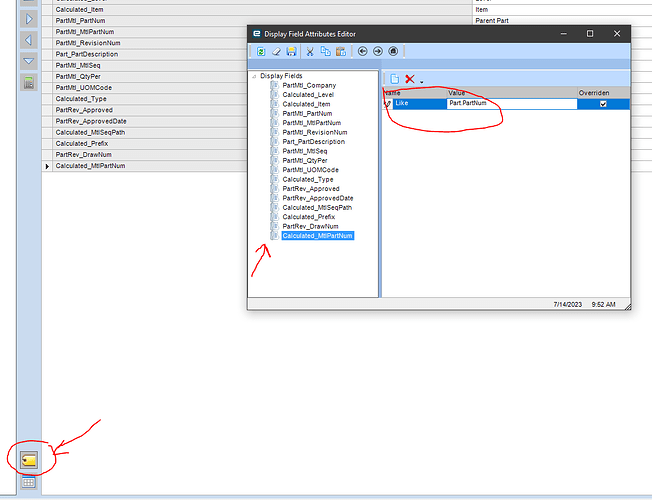Click the Parent Part label cell
This screenshot has width=652, height=500.
[x=562, y=21]
